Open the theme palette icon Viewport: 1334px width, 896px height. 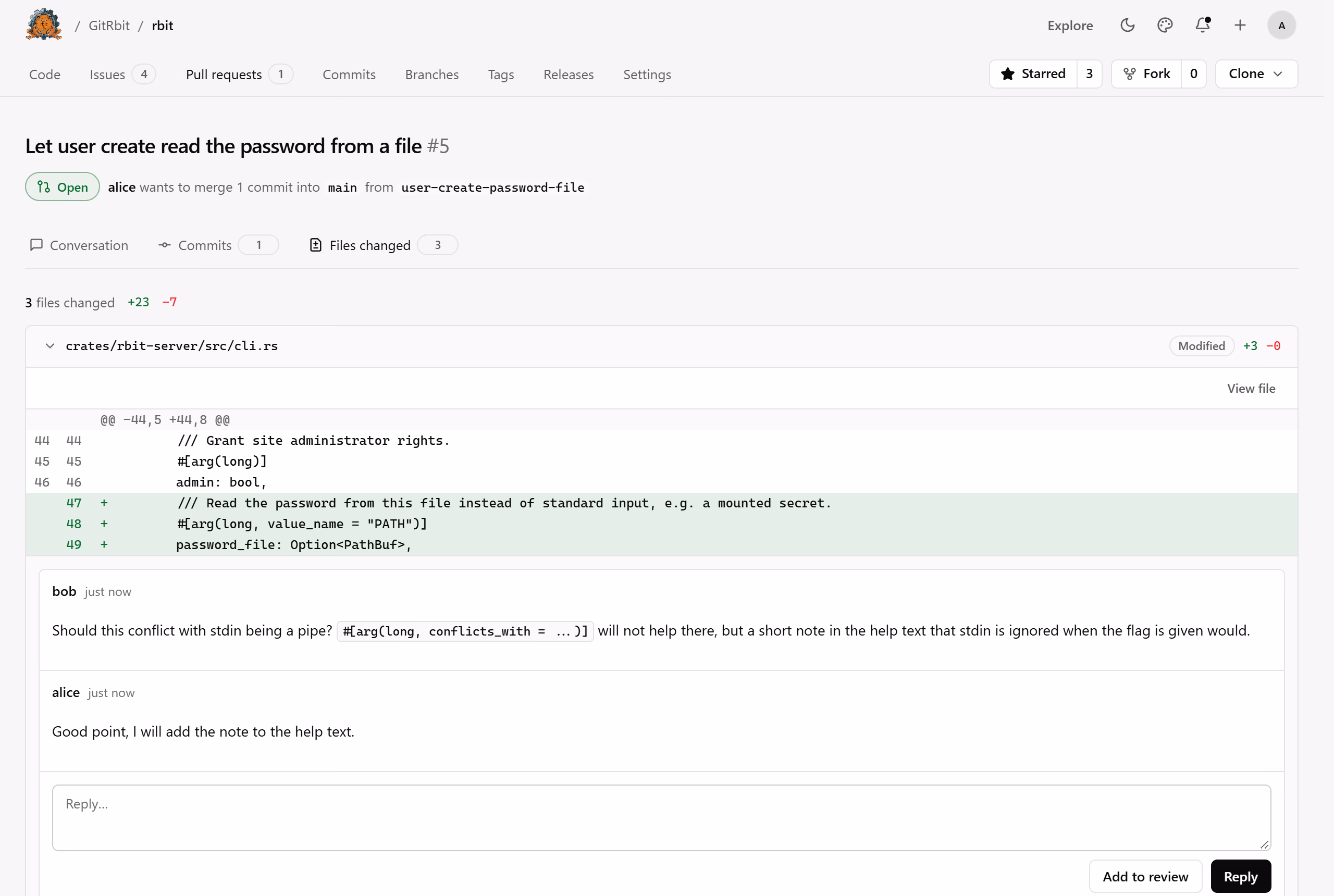click(1164, 25)
